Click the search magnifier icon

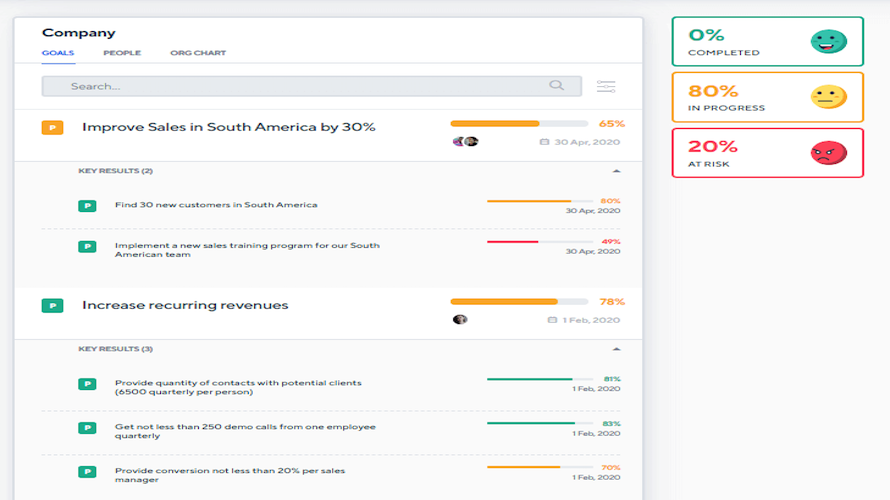point(556,85)
